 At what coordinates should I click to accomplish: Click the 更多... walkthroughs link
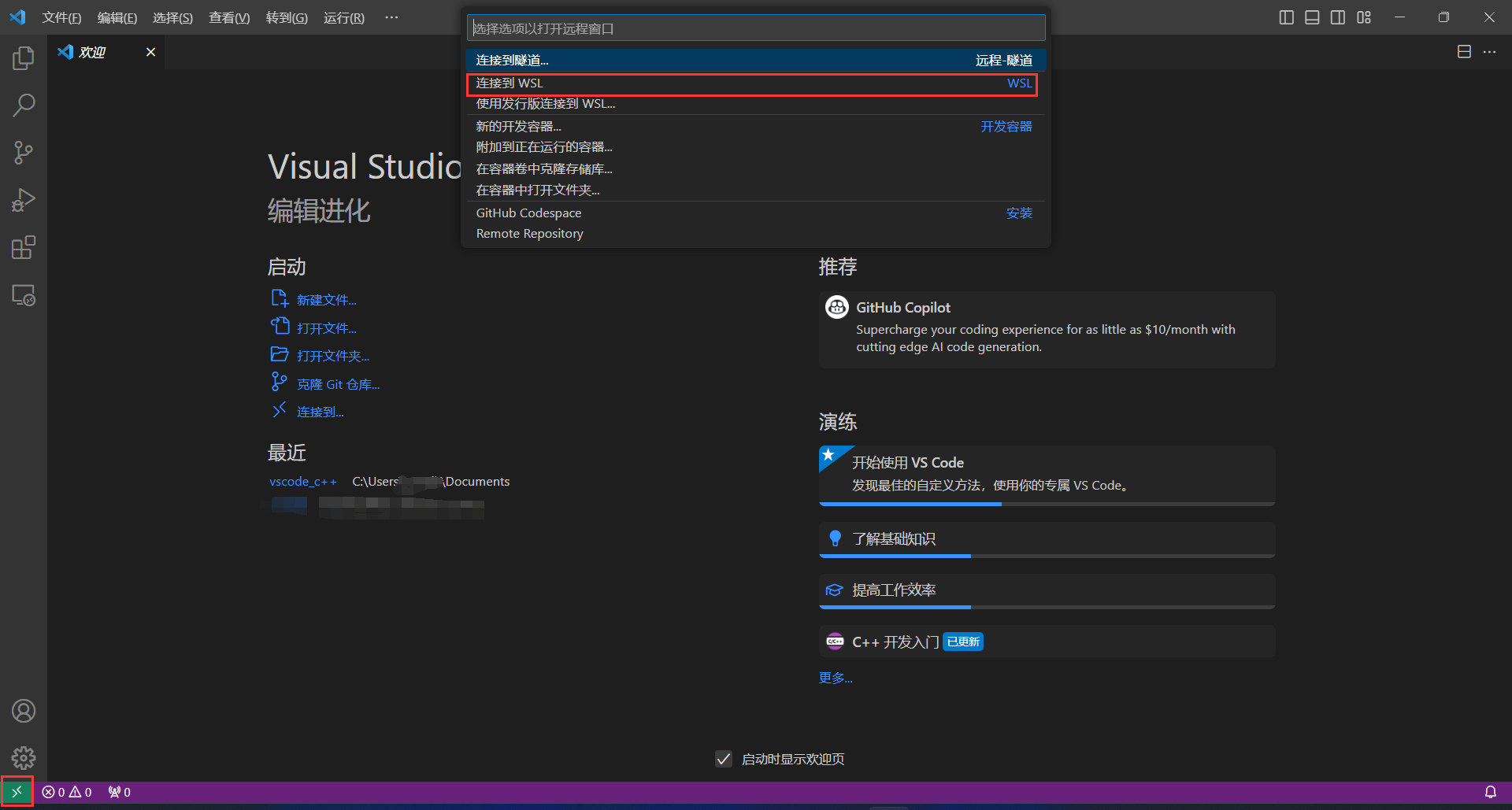(836, 678)
